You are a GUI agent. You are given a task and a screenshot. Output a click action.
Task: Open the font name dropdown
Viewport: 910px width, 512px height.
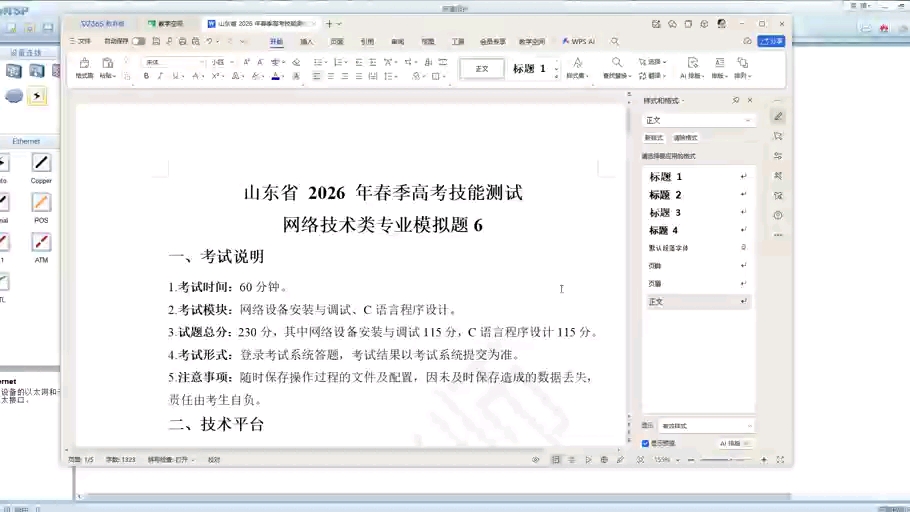pos(202,62)
